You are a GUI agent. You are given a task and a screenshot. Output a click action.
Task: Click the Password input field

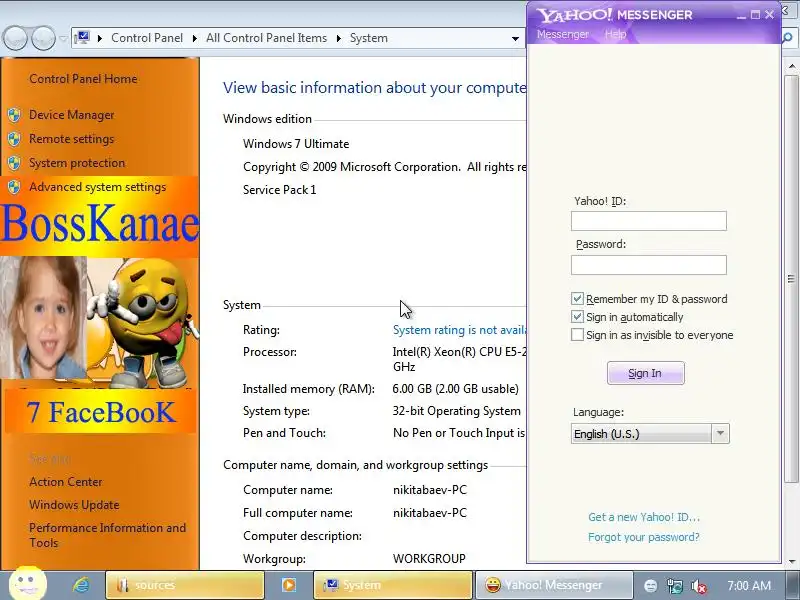[648, 265]
